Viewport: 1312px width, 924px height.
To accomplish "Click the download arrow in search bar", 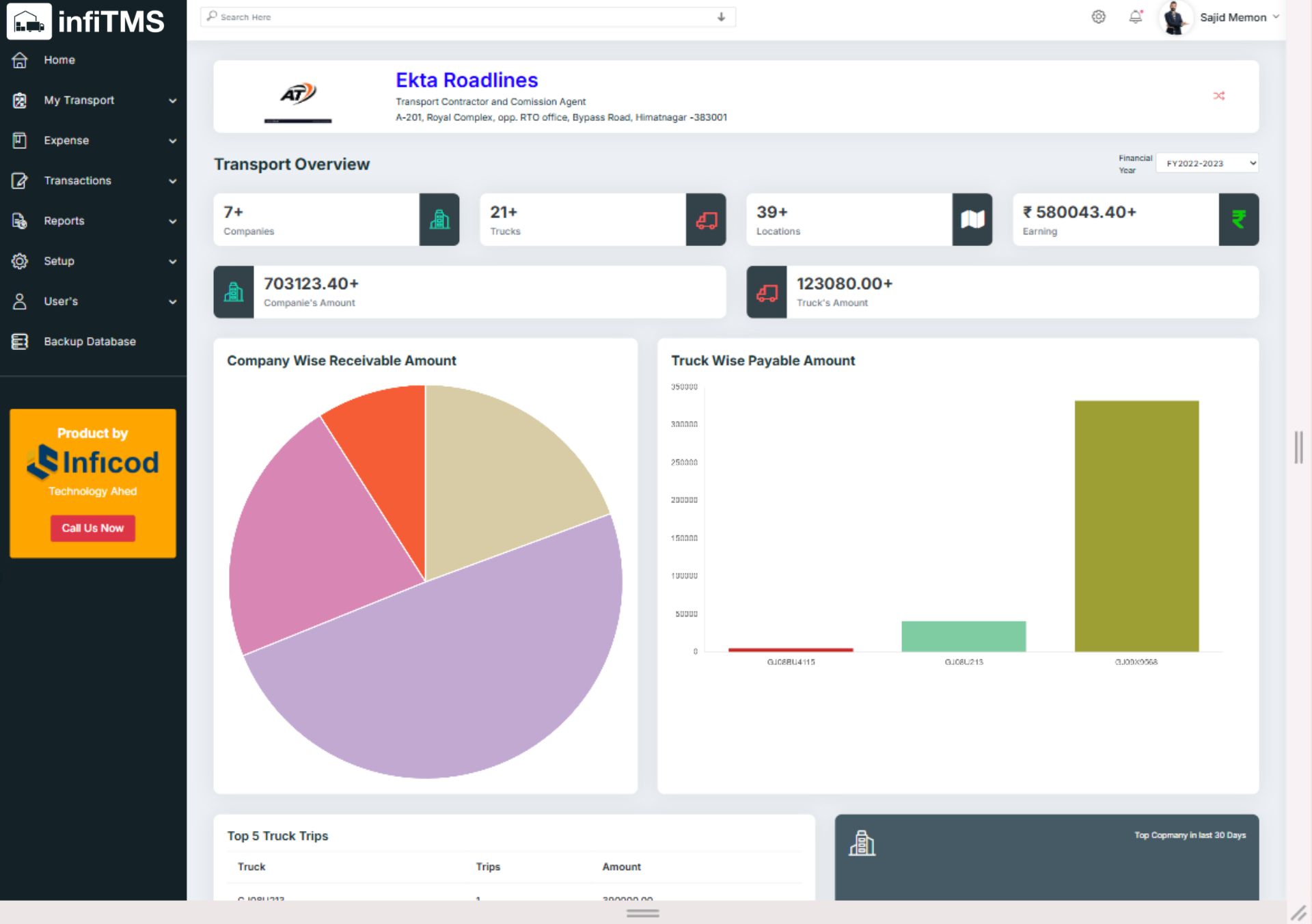I will click(x=721, y=17).
